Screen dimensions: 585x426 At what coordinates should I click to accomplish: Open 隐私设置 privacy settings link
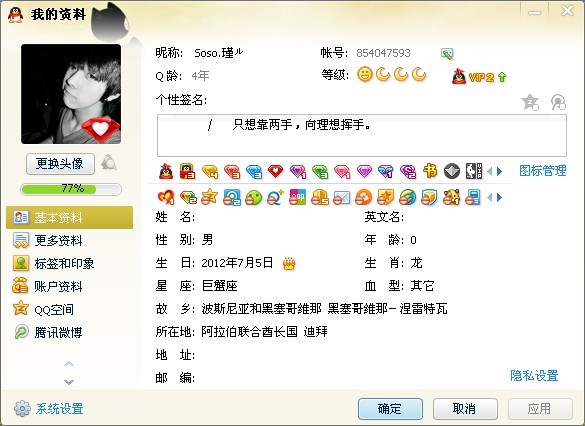point(534,375)
